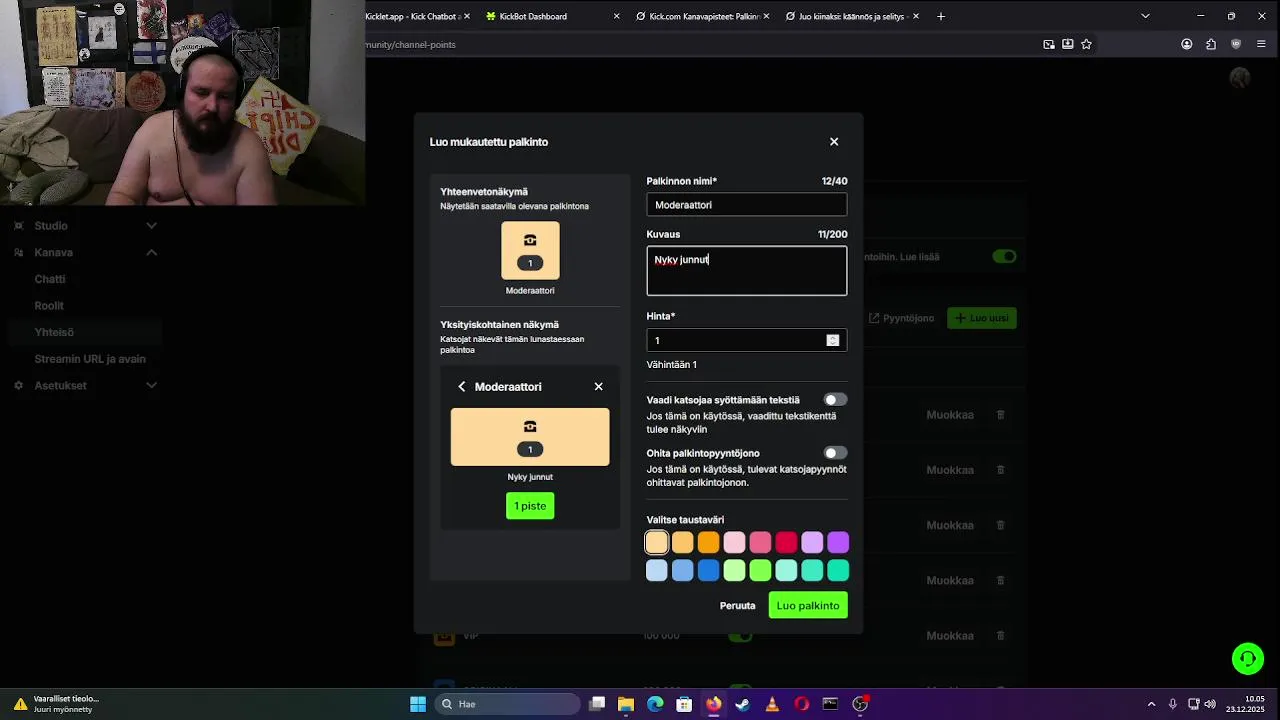Toggle the VIP reward row switch
Screen dimensions: 1280x720
coord(740,636)
